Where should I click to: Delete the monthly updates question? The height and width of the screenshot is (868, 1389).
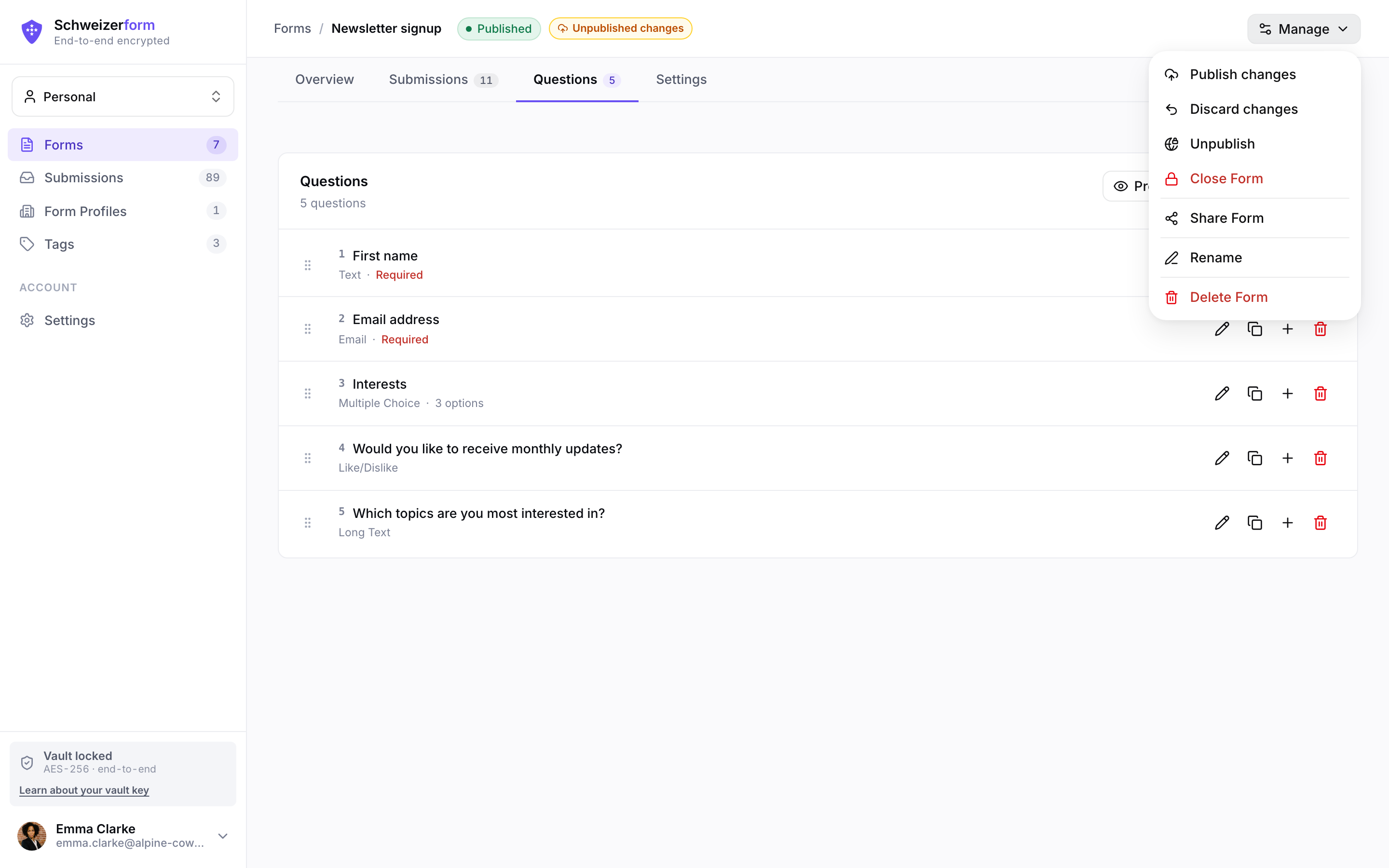coord(1320,458)
